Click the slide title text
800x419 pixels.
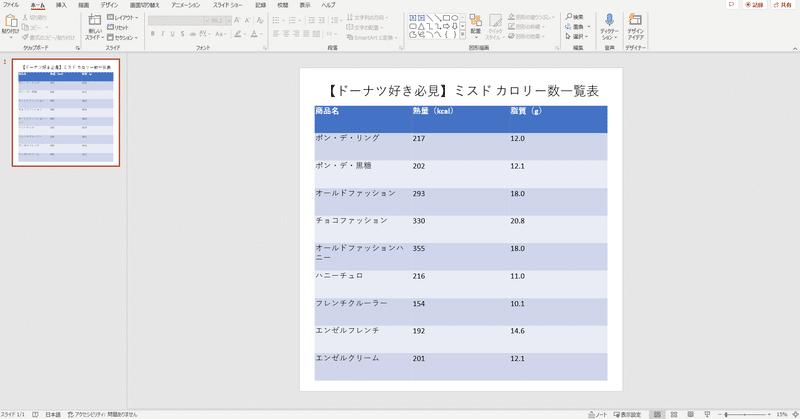click(x=462, y=91)
